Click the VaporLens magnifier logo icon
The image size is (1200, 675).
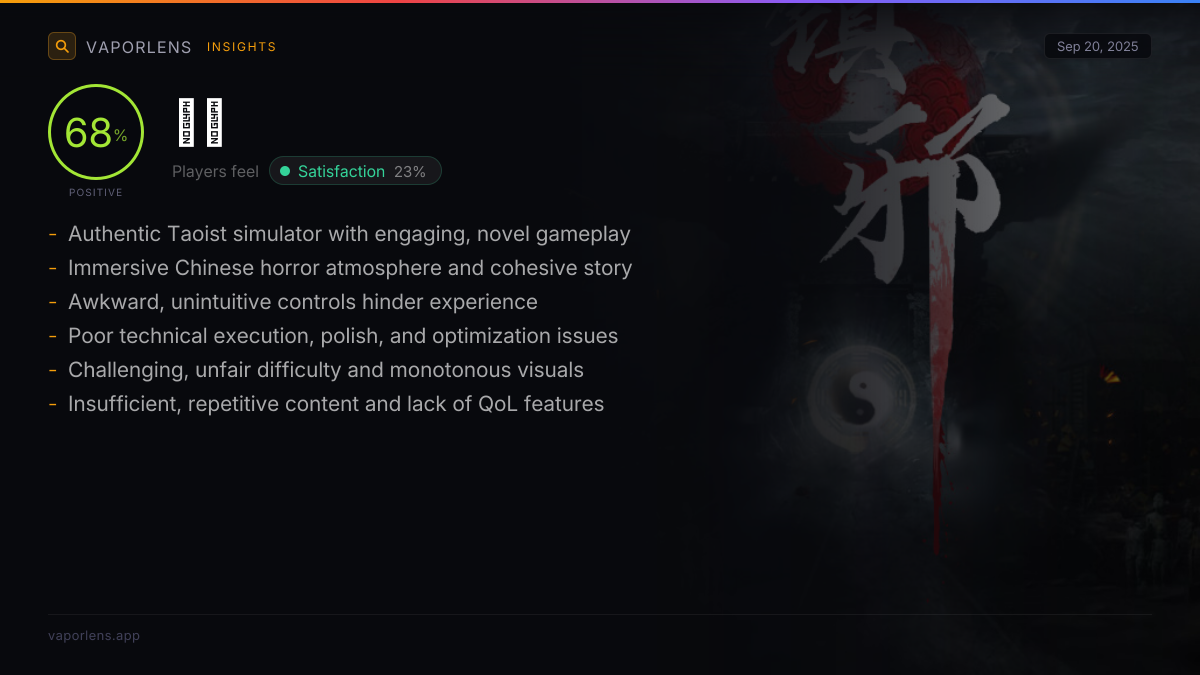62,46
